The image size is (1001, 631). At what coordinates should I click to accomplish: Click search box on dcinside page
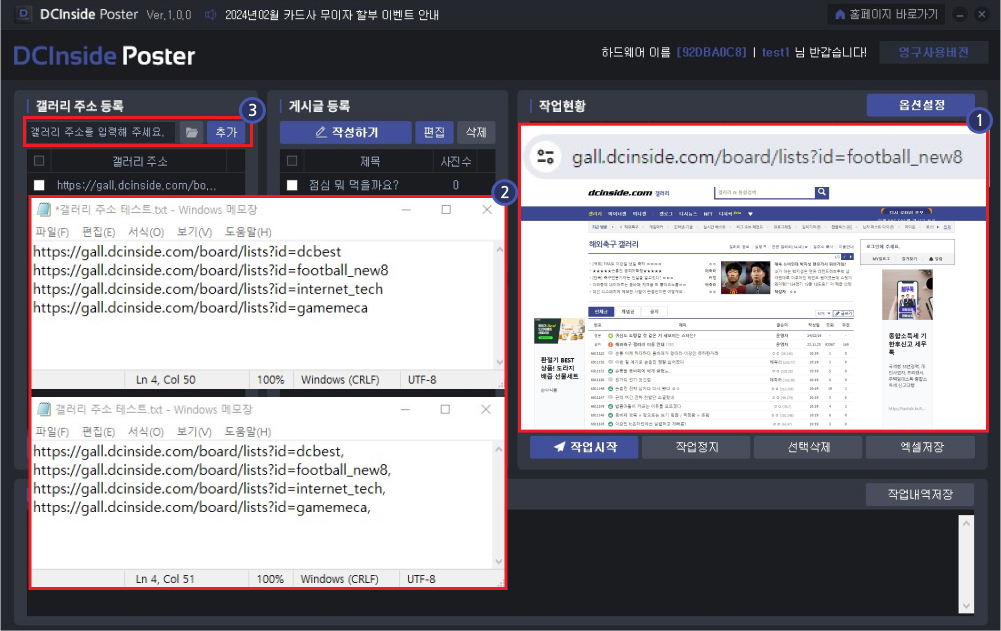pyautogui.click(x=765, y=192)
